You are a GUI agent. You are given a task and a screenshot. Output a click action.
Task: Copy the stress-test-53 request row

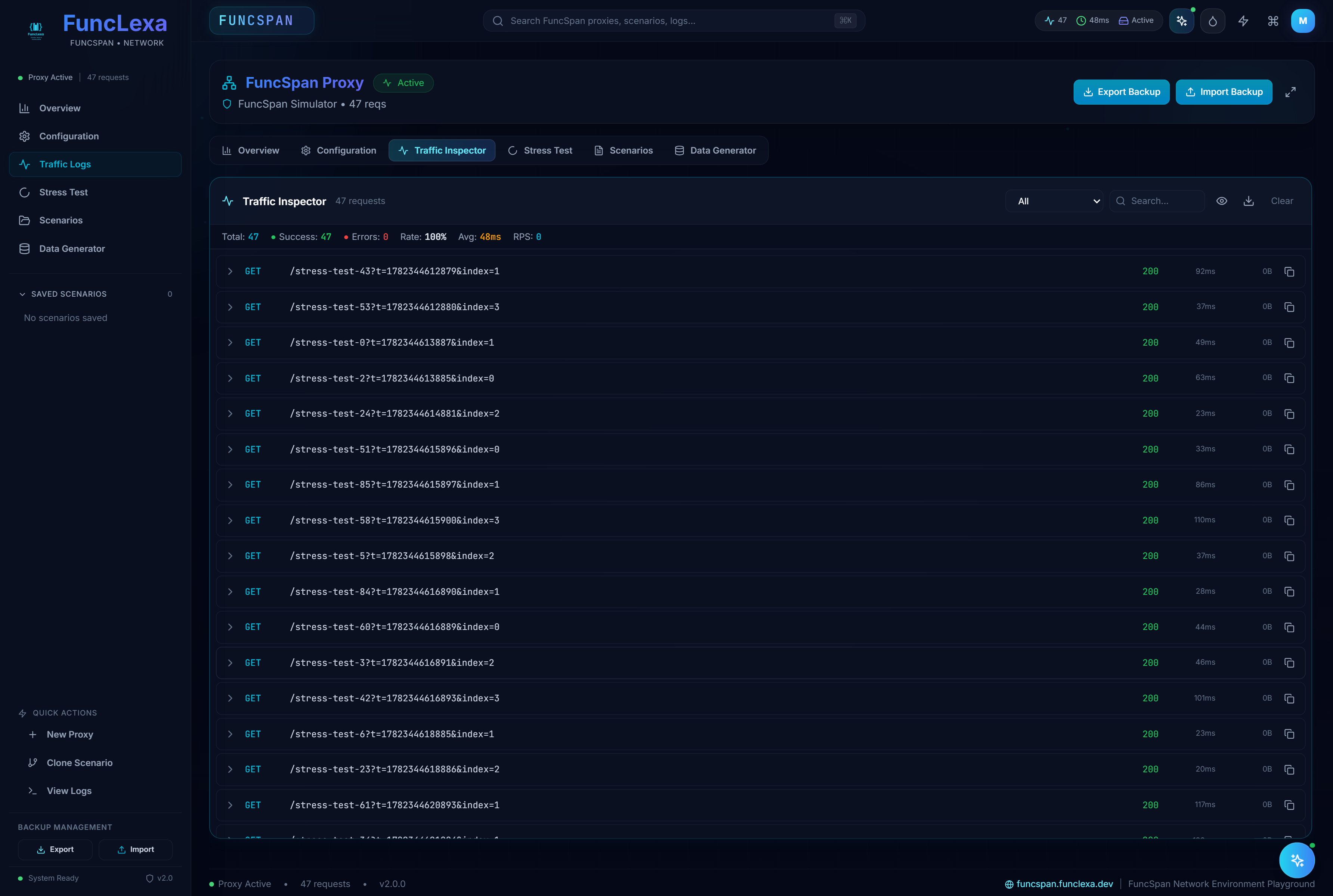click(1289, 308)
